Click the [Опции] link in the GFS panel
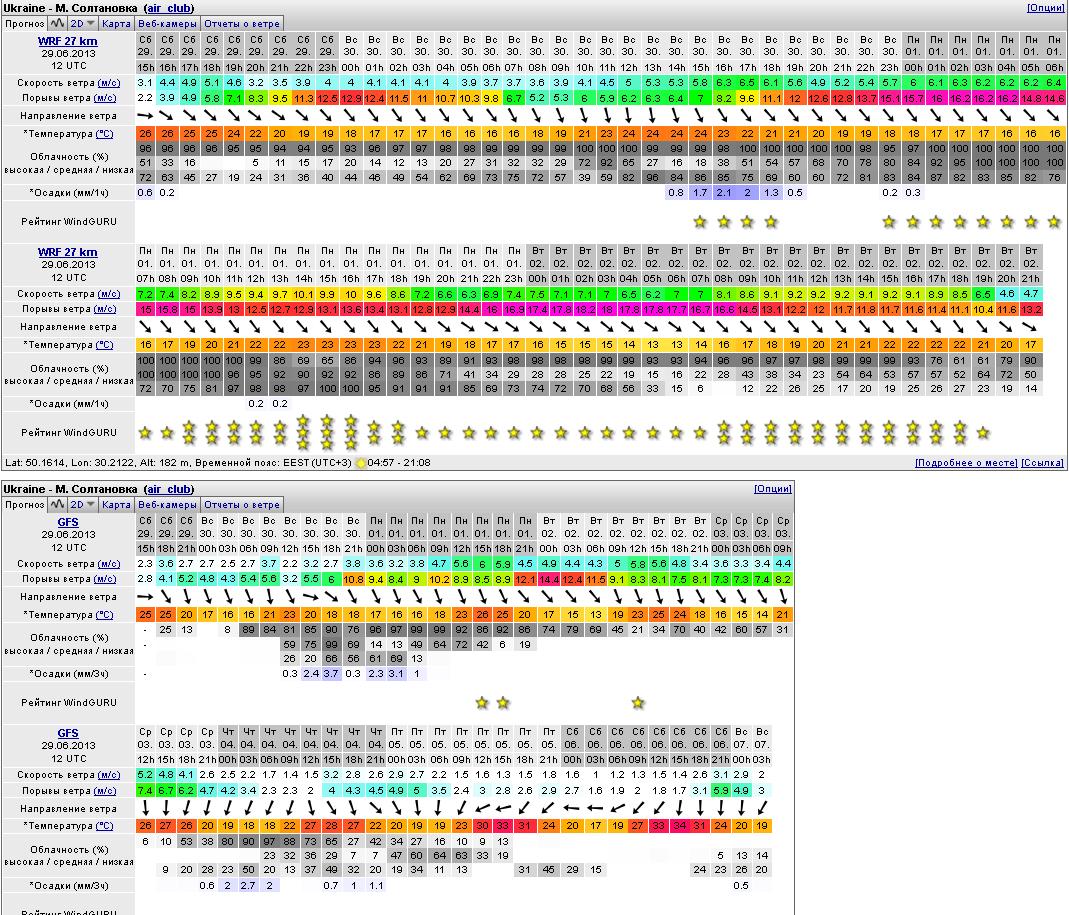Viewport: 1069px width, 915px height. (x=772, y=489)
